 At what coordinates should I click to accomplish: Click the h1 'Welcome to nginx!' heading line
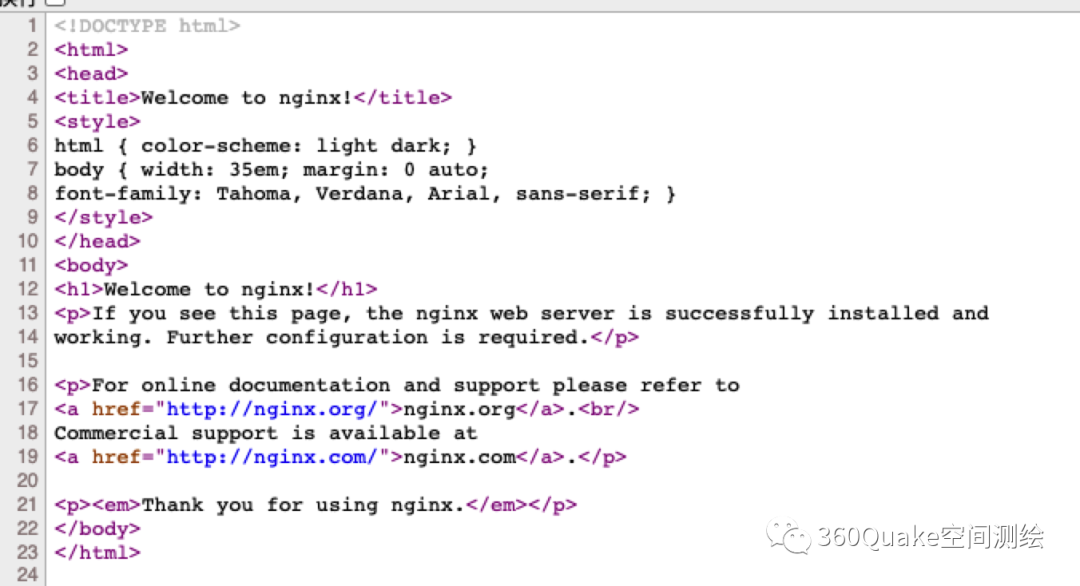point(215,289)
